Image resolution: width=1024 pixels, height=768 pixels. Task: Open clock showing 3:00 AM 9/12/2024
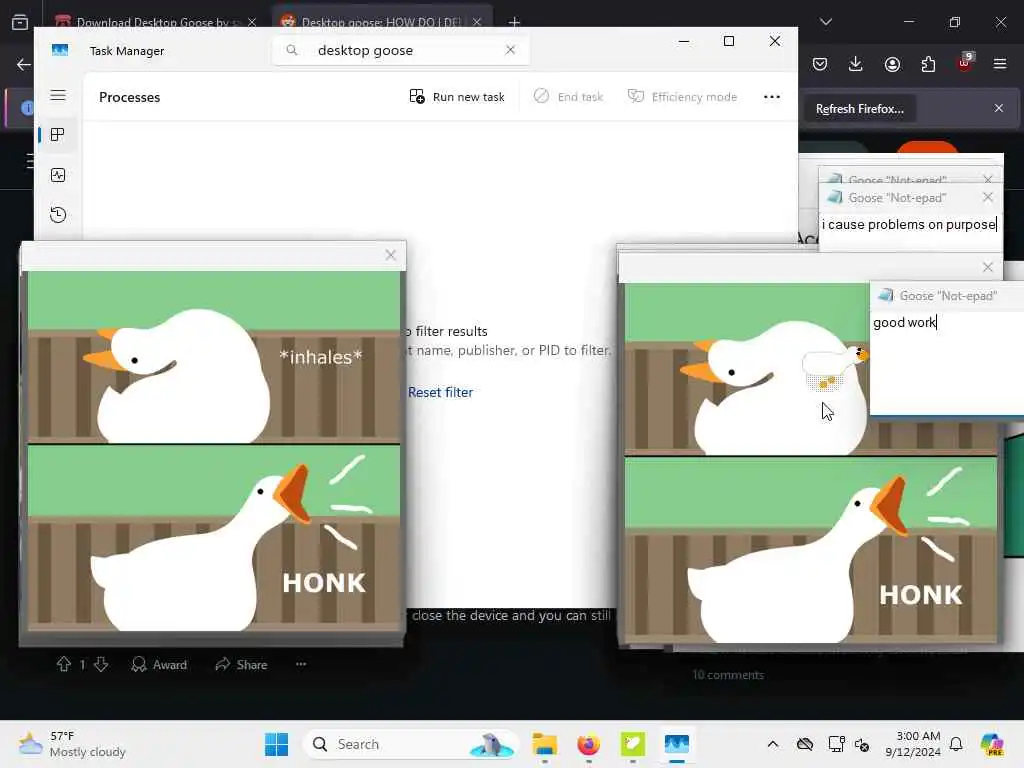tap(912, 744)
